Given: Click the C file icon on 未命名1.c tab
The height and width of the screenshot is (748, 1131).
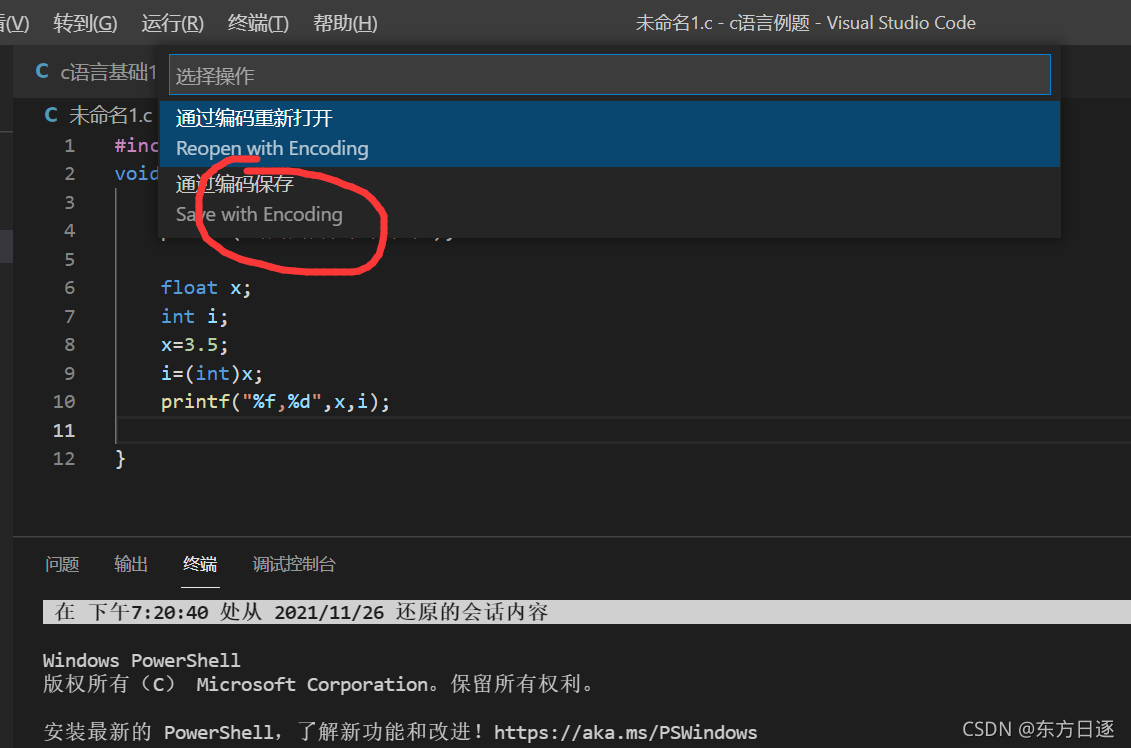Looking at the screenshot, I should coord(51,114).
